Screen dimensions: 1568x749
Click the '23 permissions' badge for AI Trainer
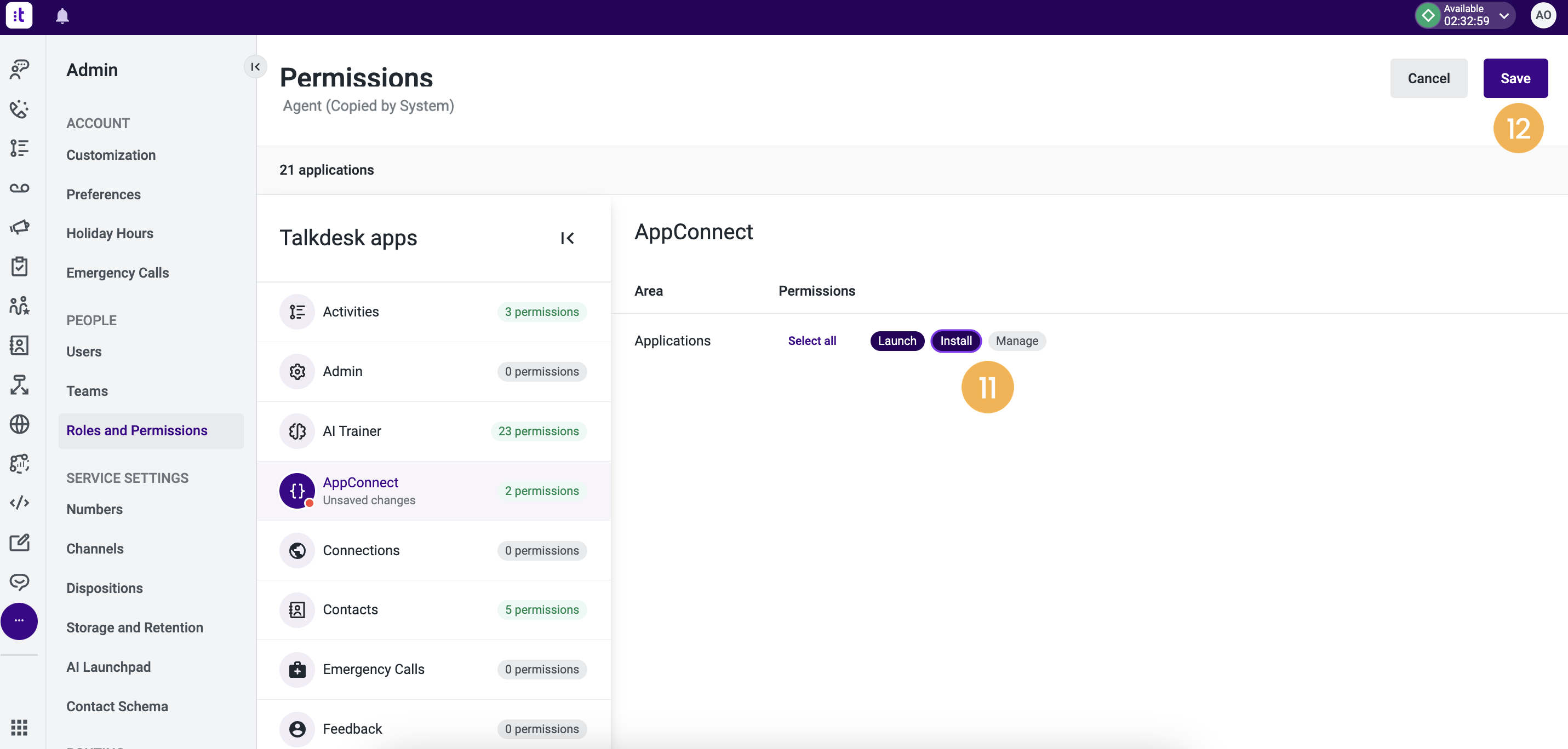[x=539, y=431]
